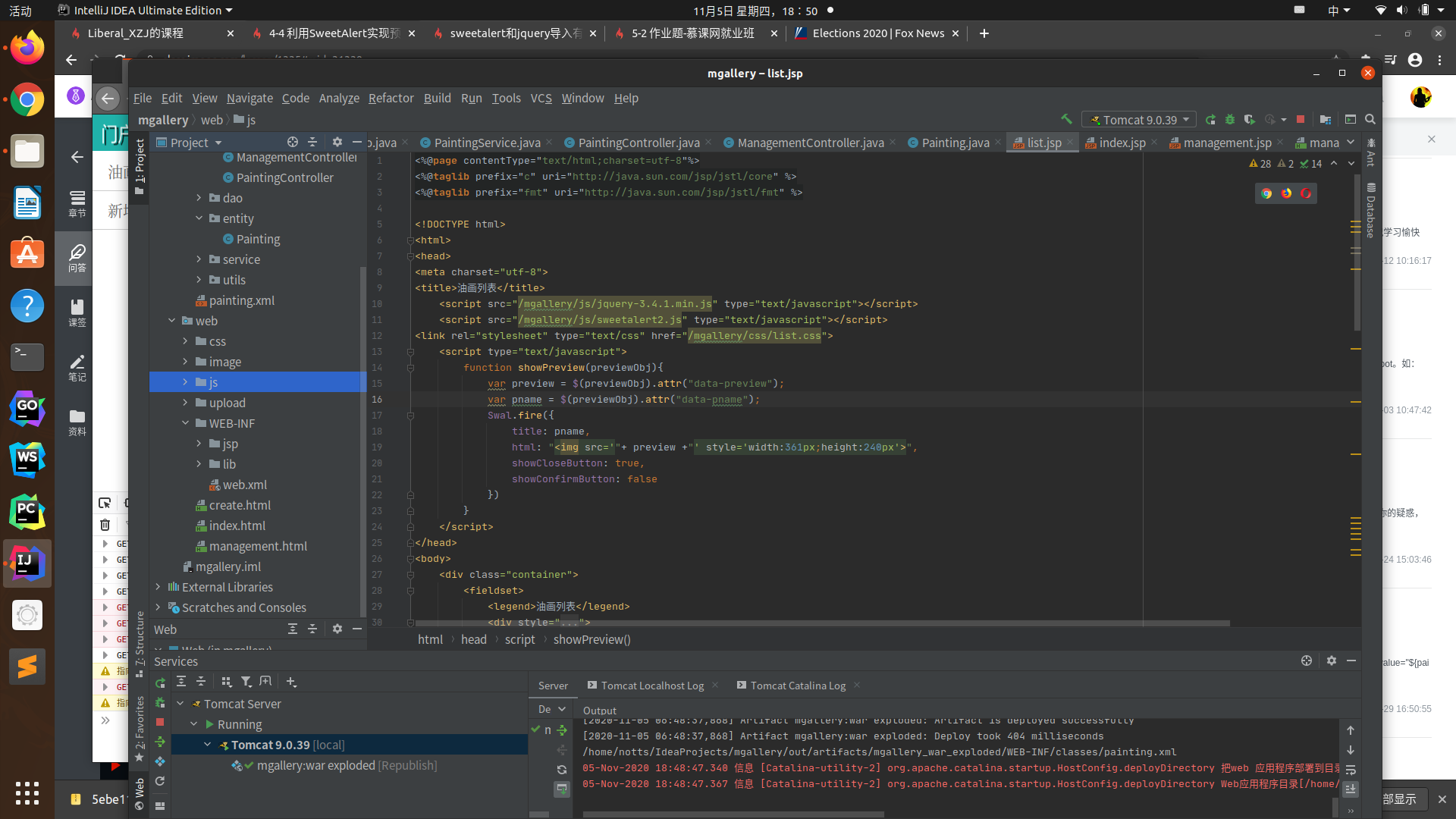Switch to PaintingController.java tab
The height and width of the screenshot is (819, 1456).
[639, 143]
